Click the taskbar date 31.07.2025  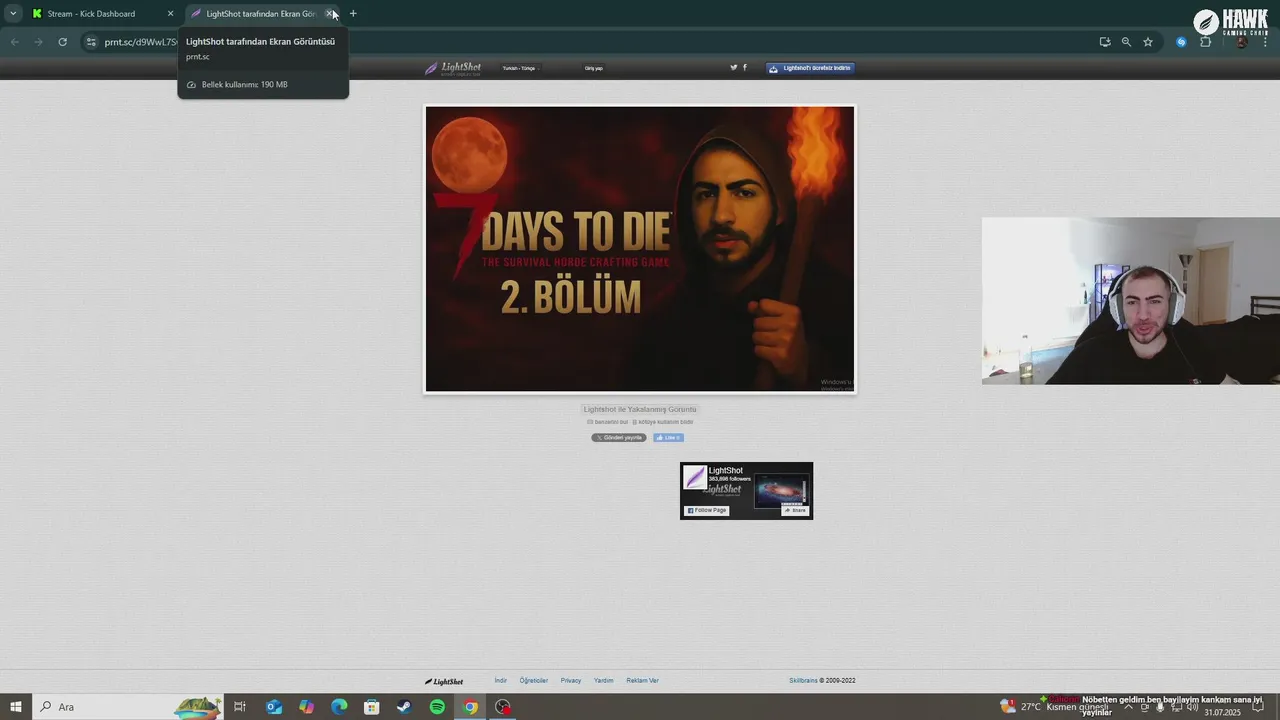[1221, 713]
